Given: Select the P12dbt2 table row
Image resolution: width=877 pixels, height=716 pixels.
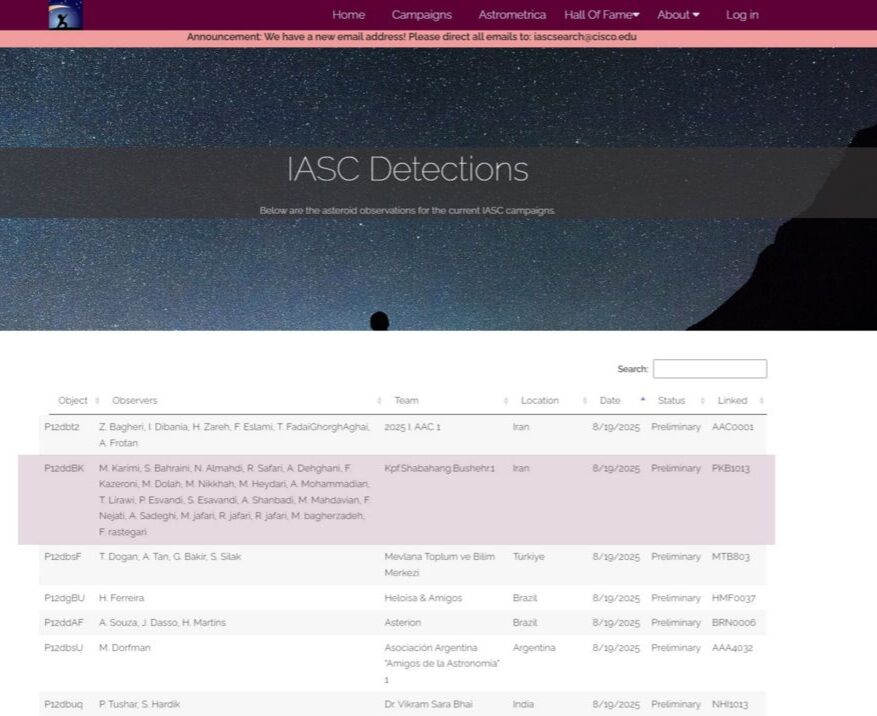Looking at the screenshot, I should pos(403,435).
